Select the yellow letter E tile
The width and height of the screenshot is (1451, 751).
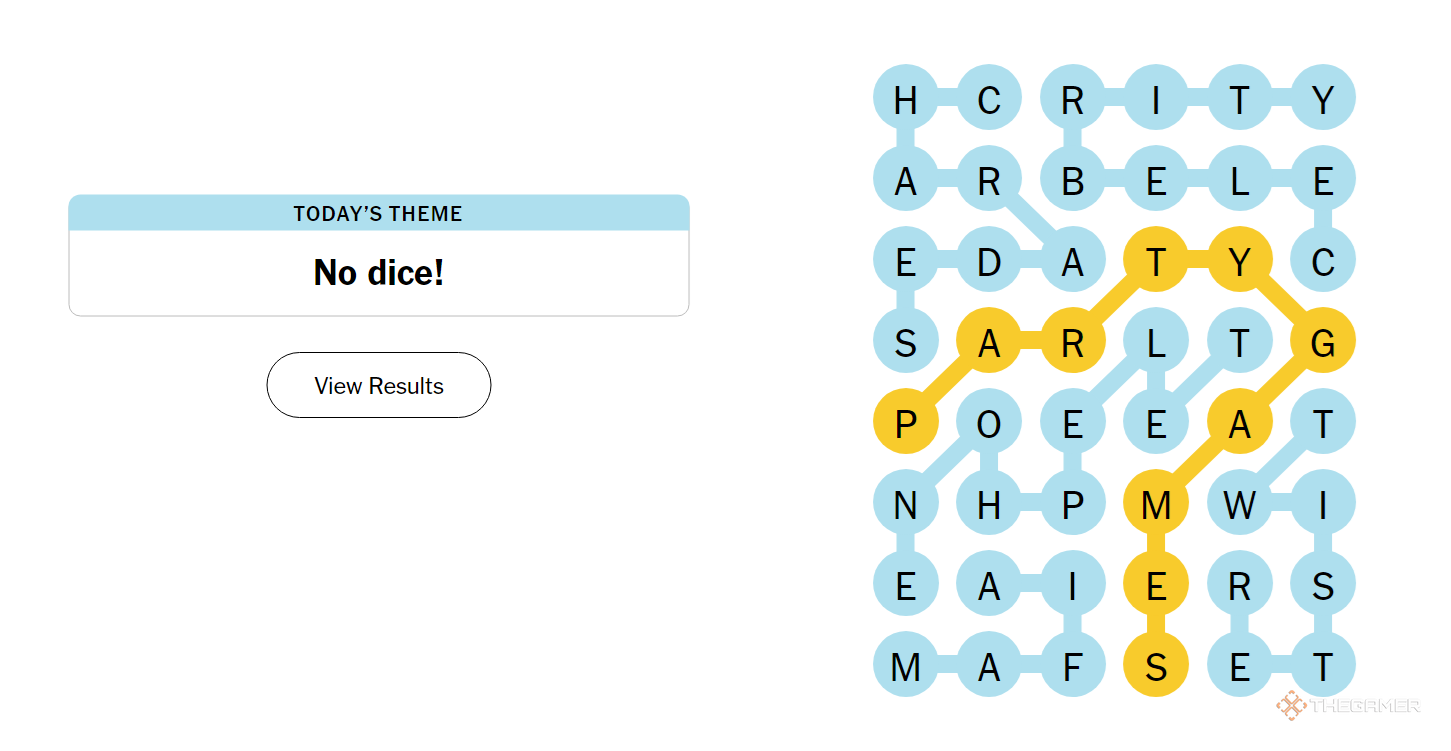1156,585
